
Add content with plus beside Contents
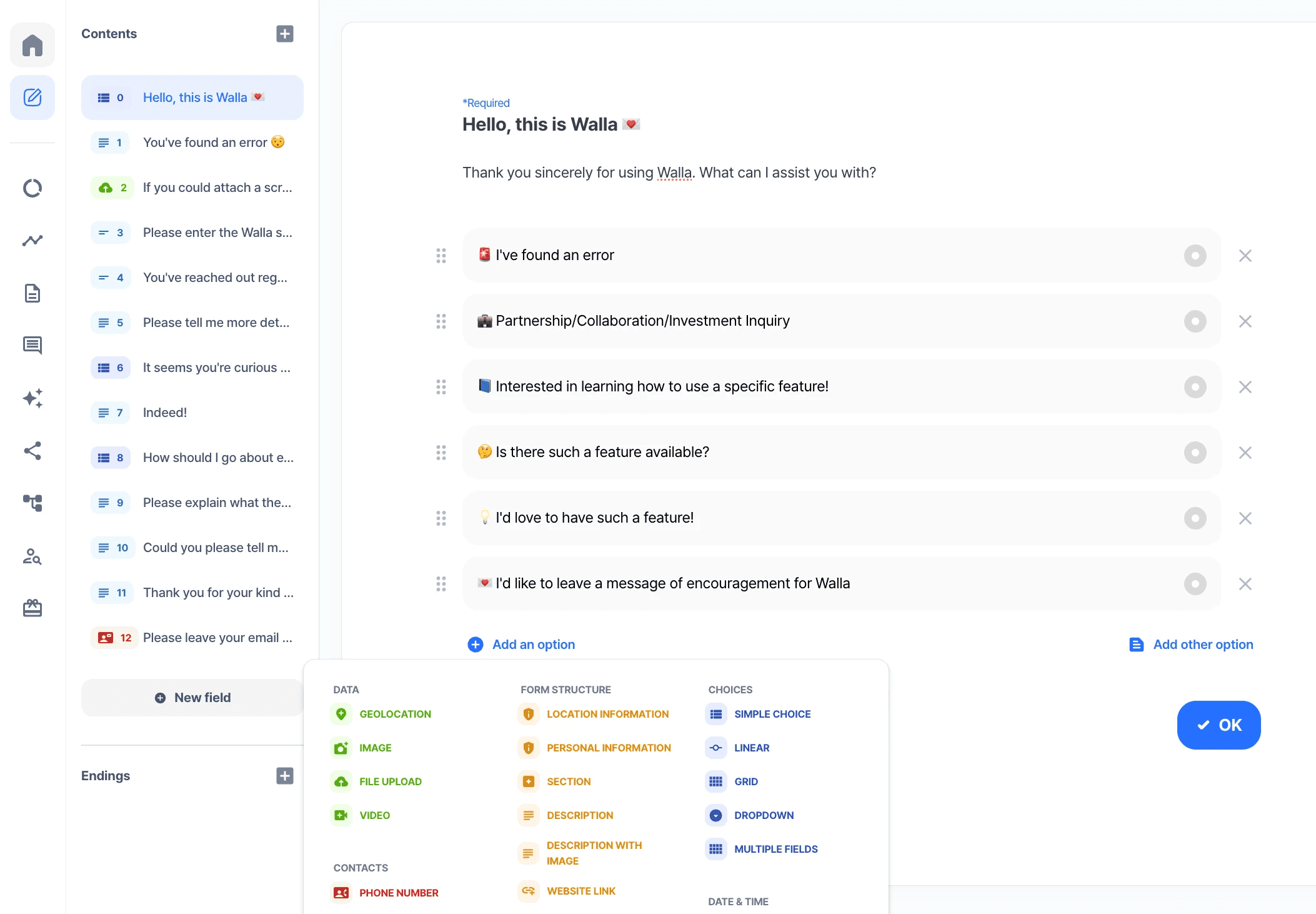click(x=285, y=34)
